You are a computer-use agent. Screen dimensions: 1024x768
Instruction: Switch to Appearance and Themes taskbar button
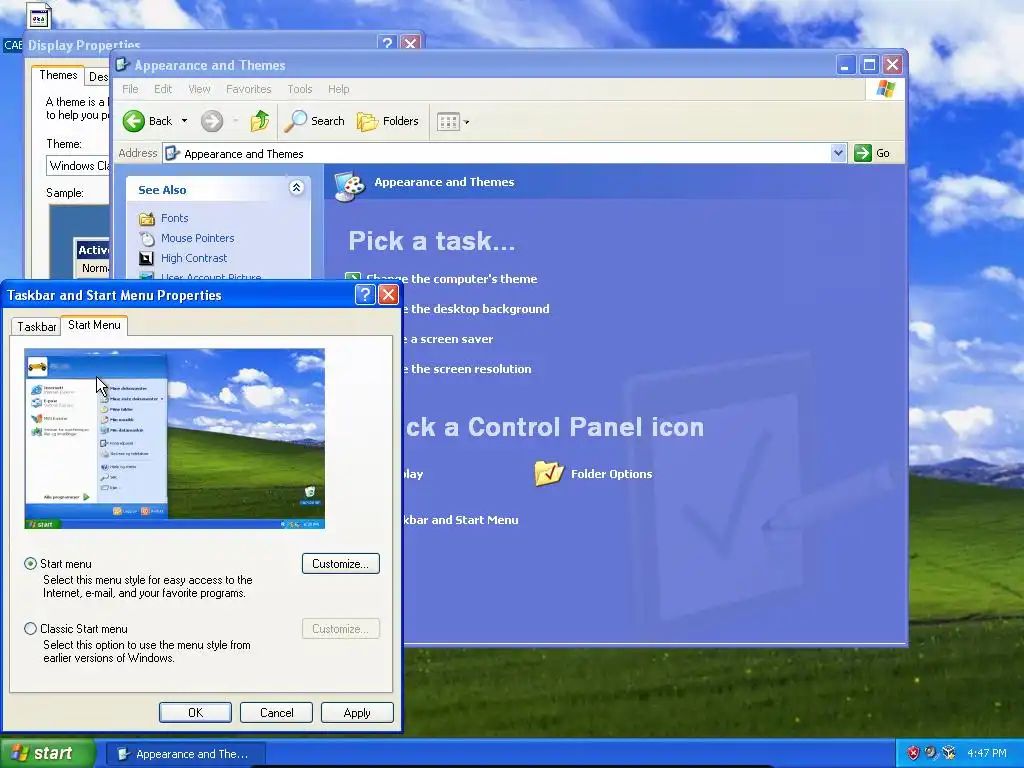coord(185,754)
